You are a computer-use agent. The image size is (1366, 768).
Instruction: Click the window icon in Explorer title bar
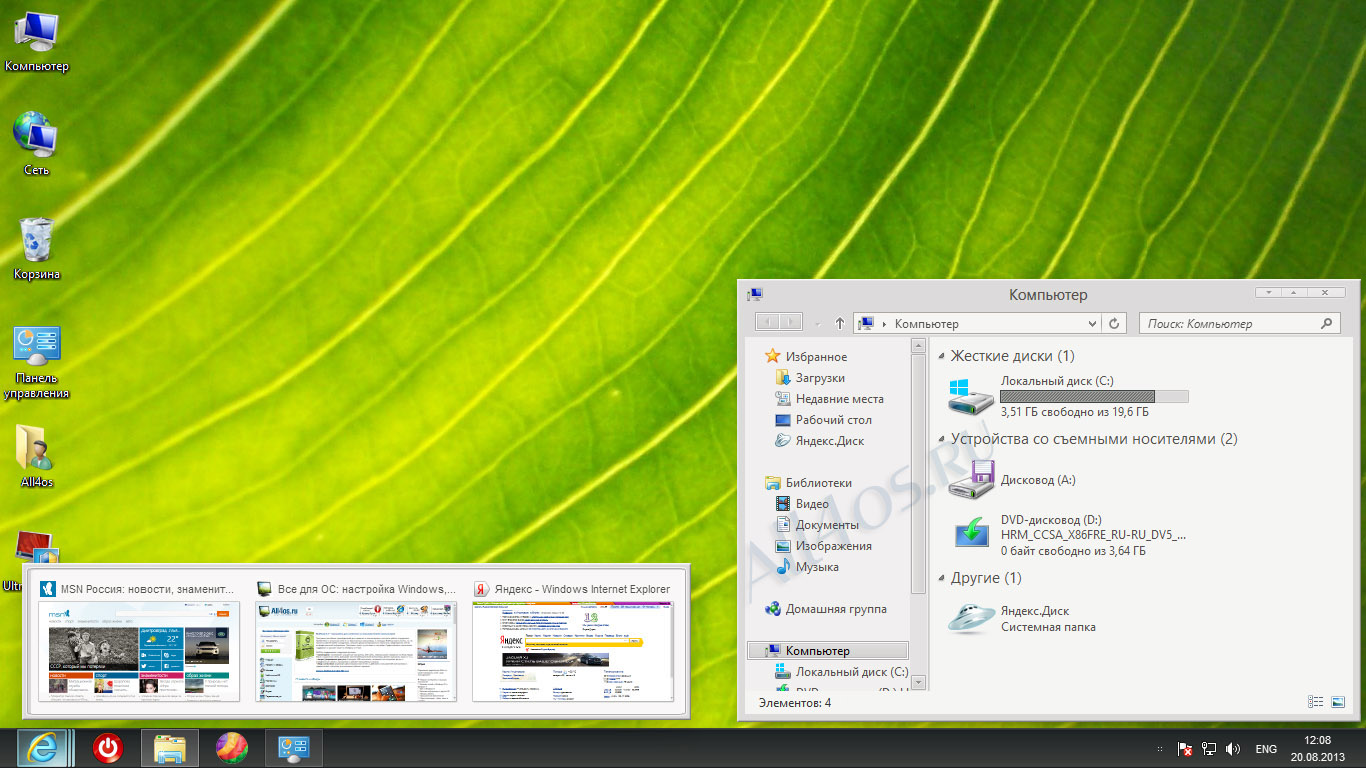(755, 294)
